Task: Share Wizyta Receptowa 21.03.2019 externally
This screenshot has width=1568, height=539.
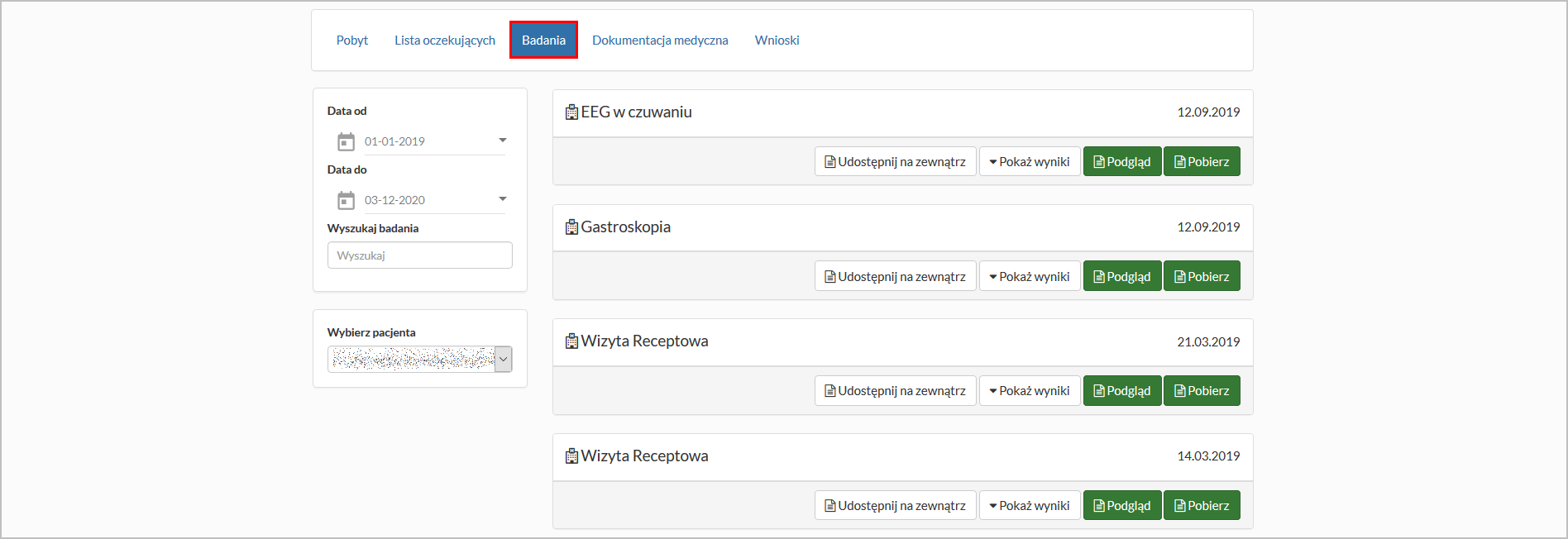Action: click(x=895, y=391)
